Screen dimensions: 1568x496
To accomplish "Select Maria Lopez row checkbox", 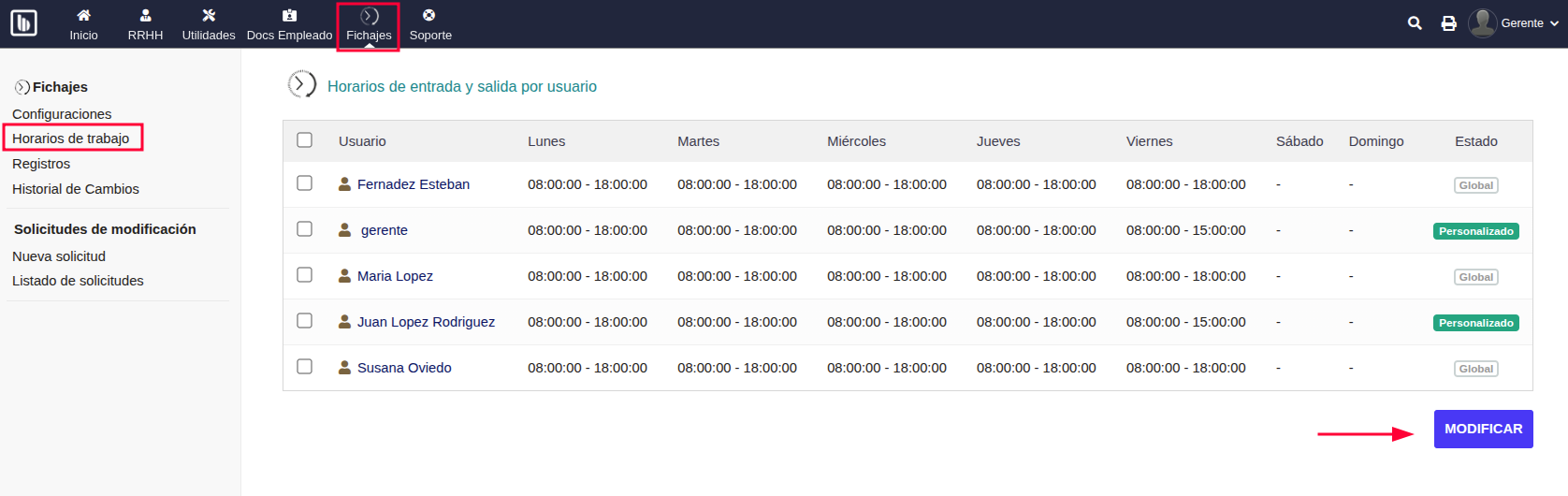I will tap(304, 275).
